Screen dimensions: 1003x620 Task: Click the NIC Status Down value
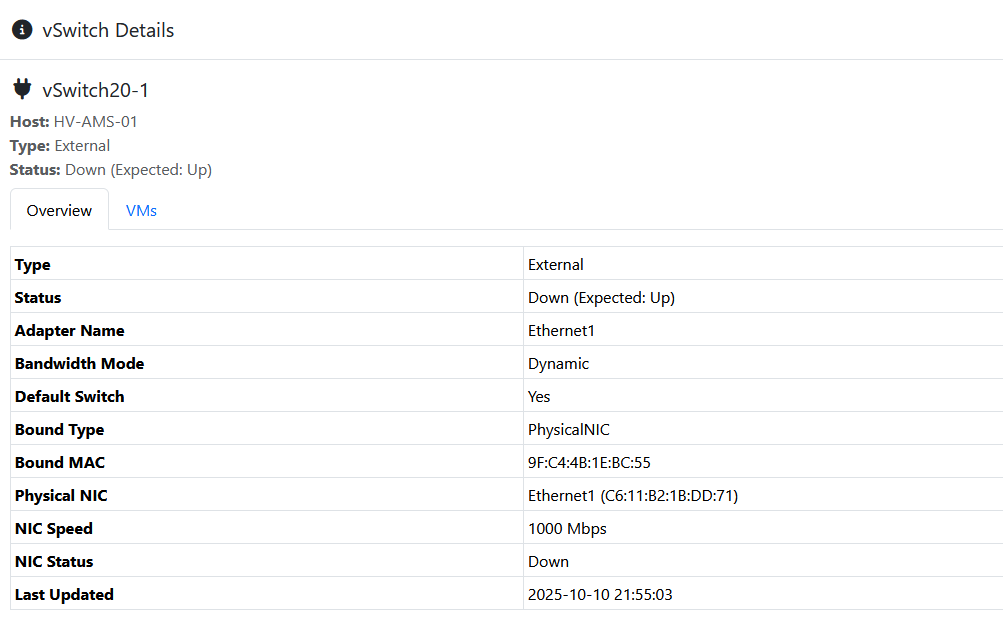[x=548, y=562]
